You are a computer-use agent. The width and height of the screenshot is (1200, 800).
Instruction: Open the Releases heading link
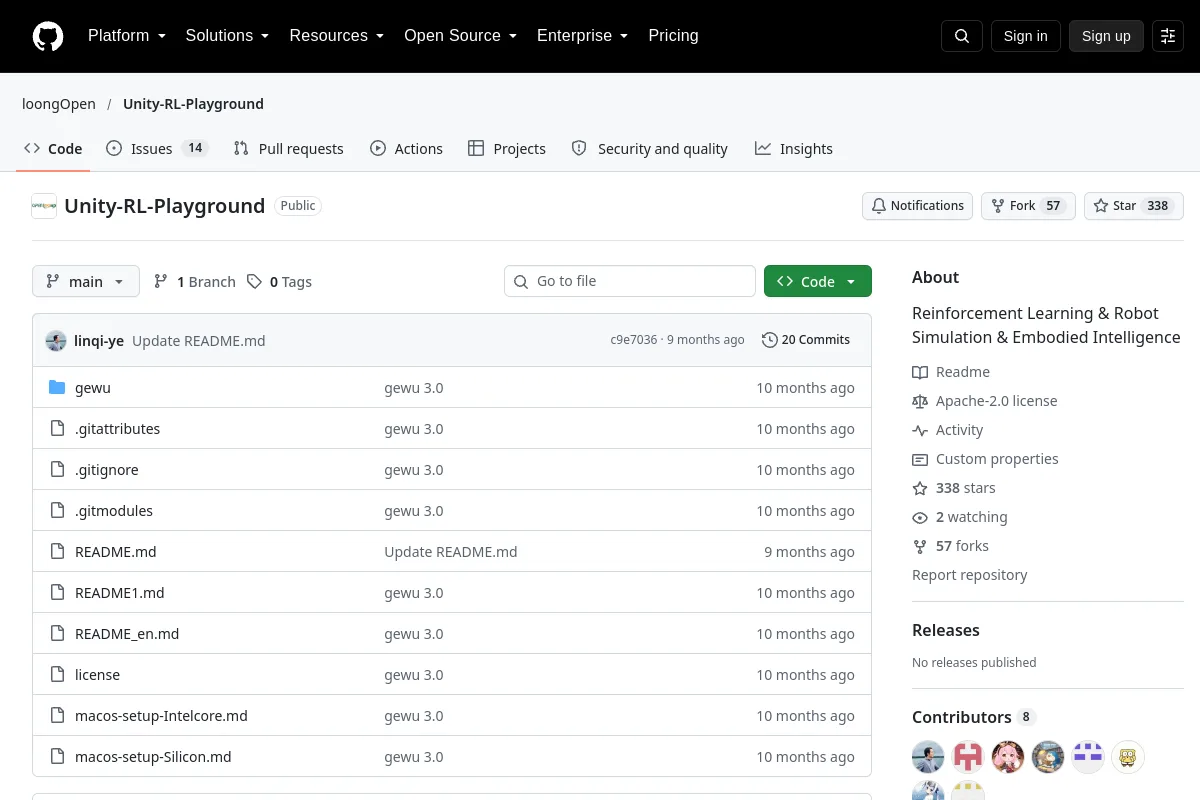coord(946,630)
